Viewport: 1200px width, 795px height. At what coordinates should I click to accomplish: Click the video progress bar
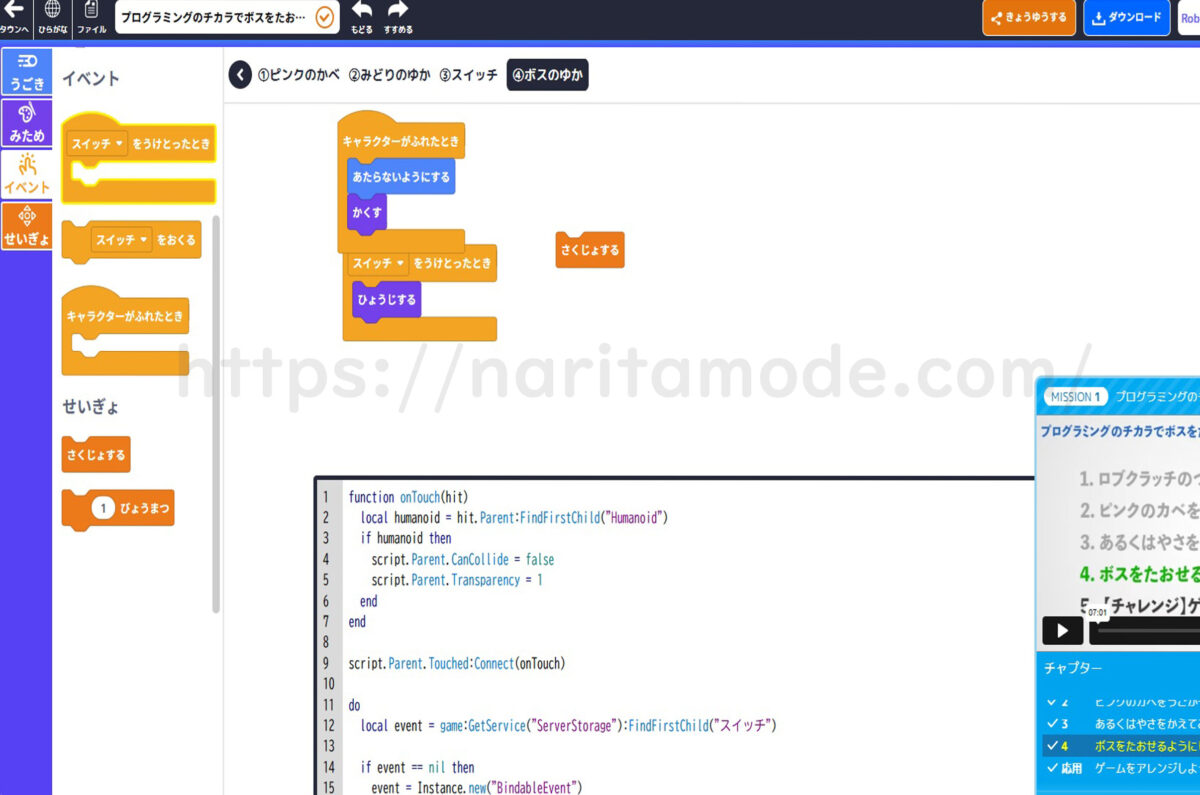click(x=1145, y=630)
